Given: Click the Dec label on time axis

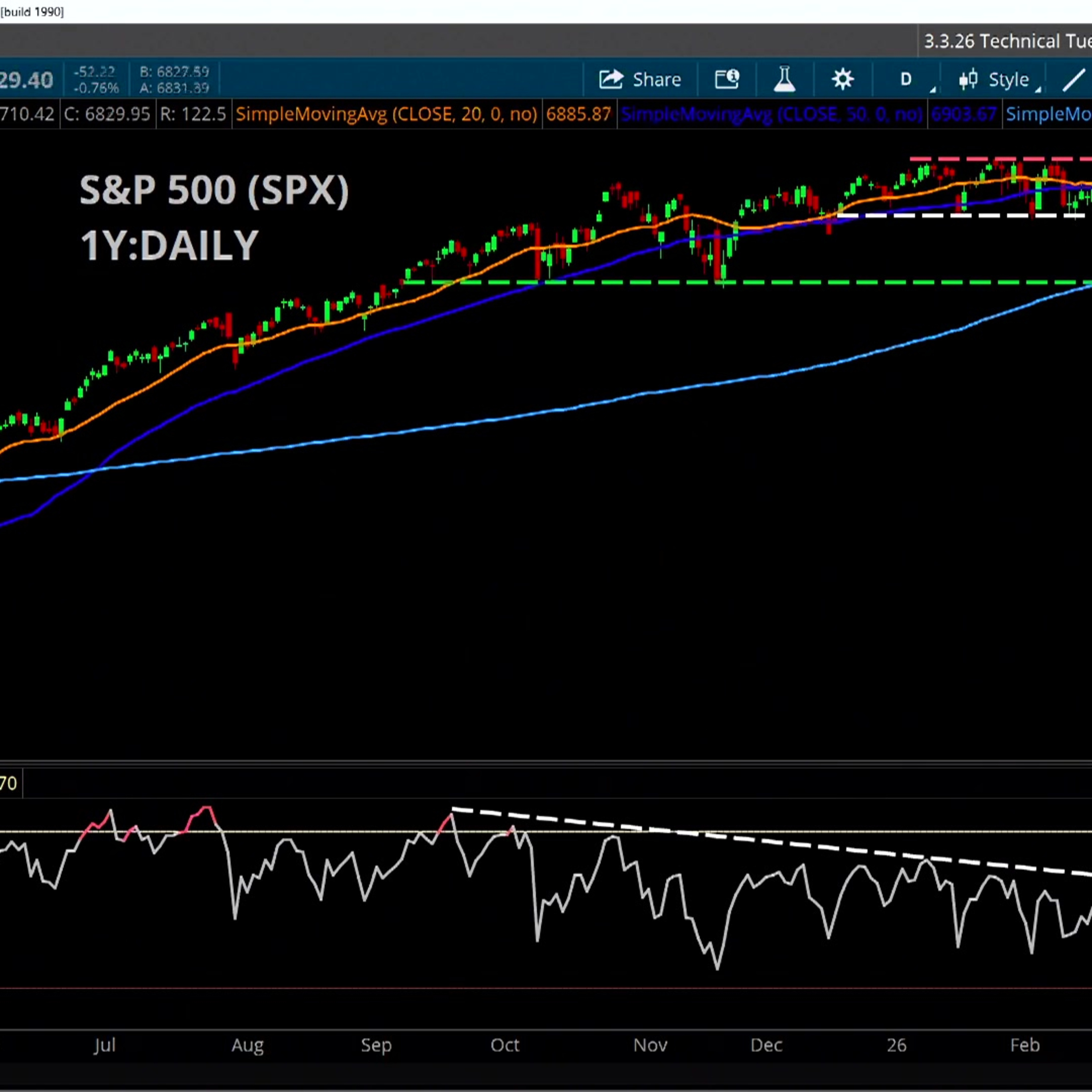Looking at the screenshot, I should tap(767, 1045).
